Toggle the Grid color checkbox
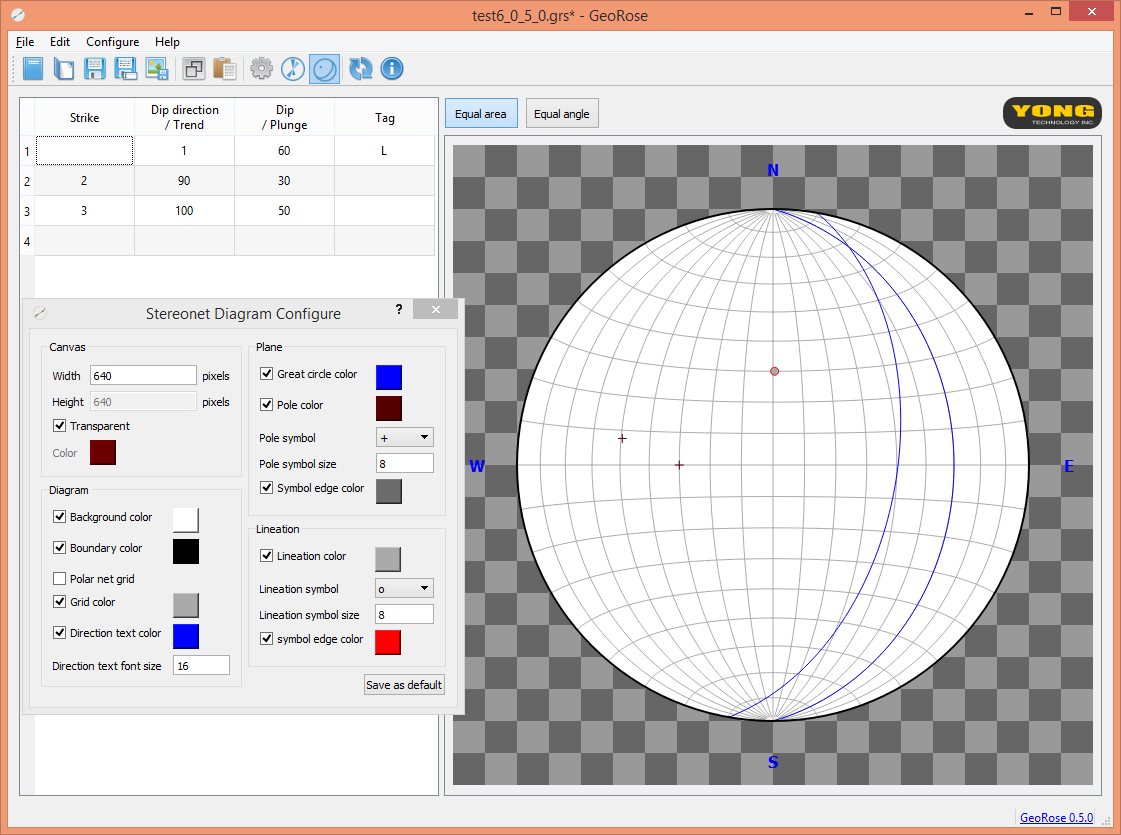Screen dimensions: 1121x835 60,602
